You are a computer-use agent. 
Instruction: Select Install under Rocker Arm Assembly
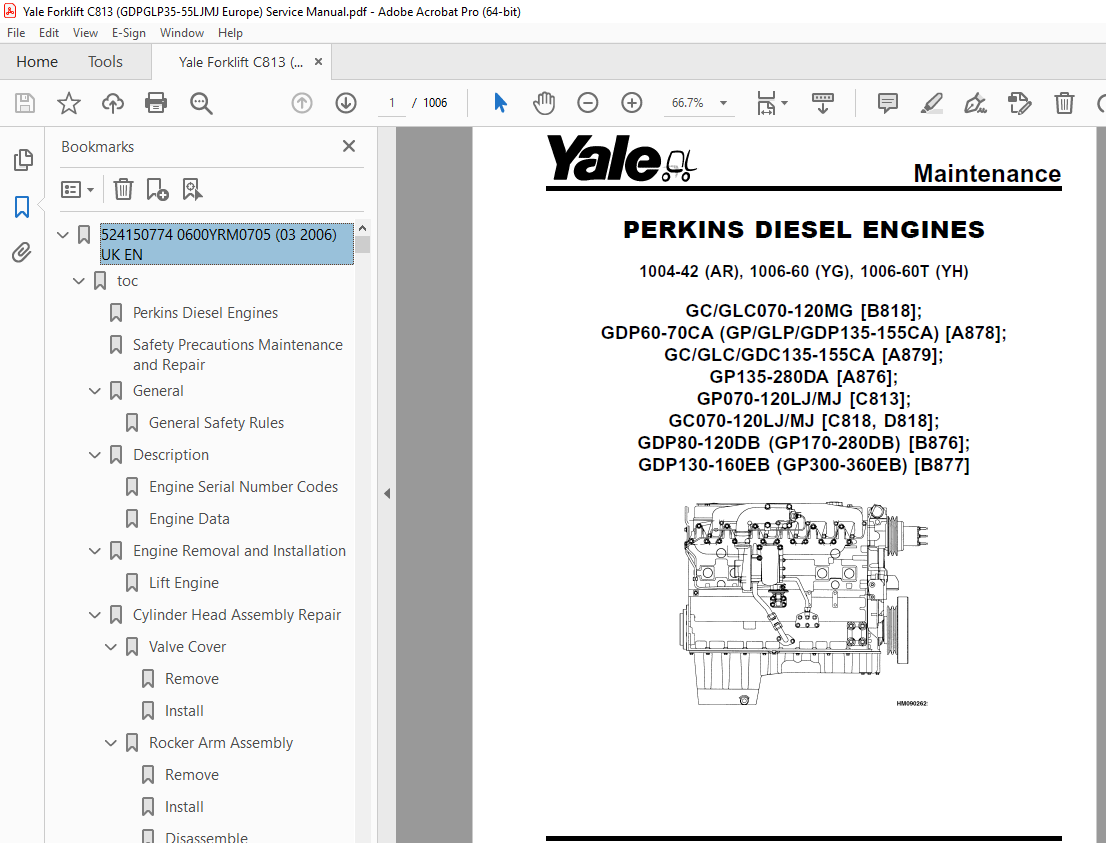(x=184, y=806)
